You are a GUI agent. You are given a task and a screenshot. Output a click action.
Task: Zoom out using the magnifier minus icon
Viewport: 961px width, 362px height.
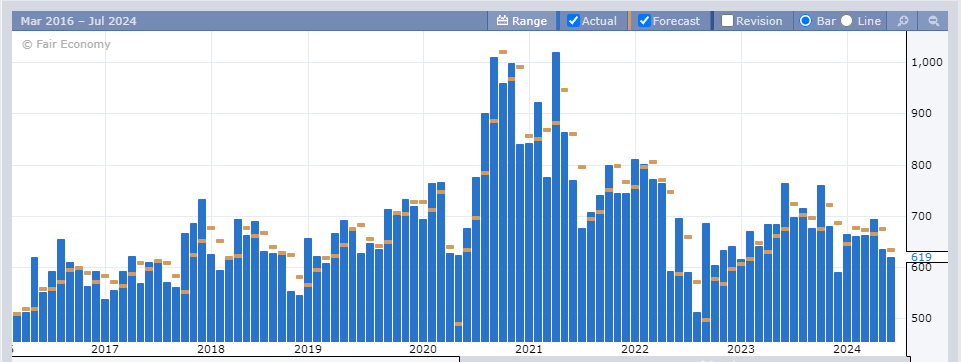933,21
